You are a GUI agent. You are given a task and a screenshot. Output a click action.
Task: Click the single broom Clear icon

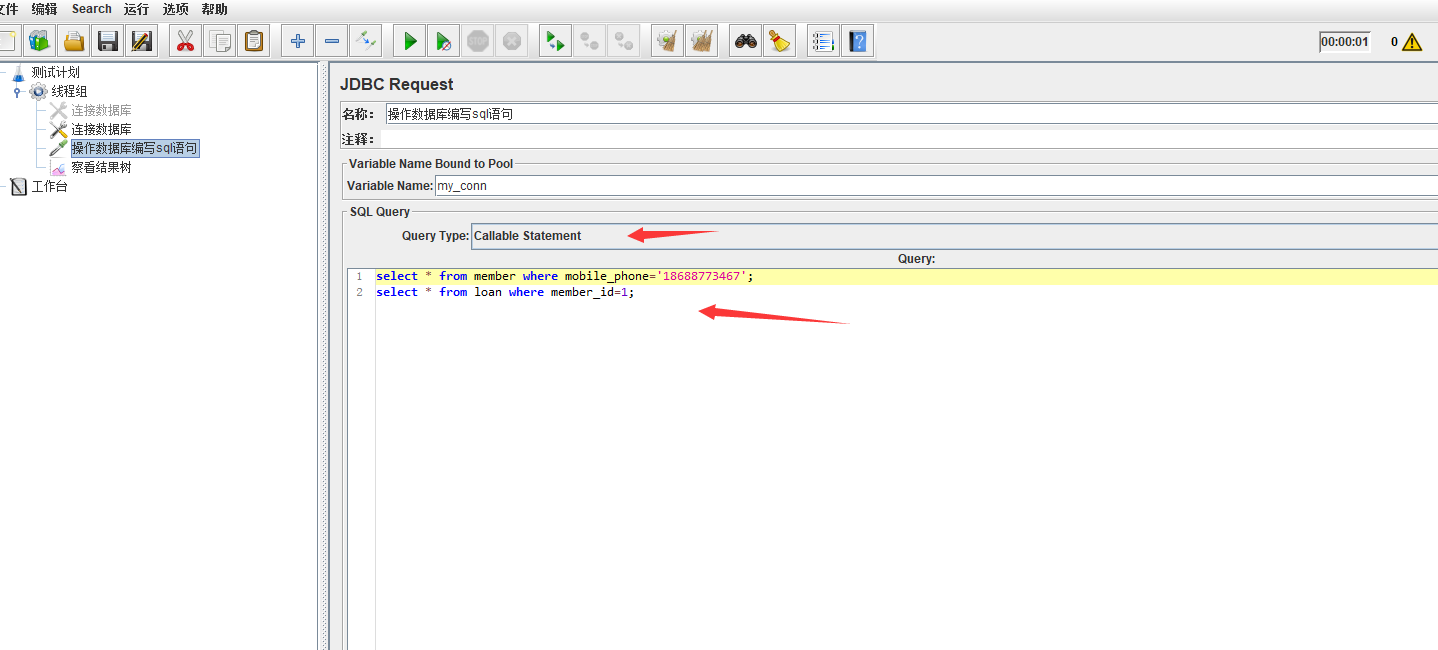pos(778,41)
